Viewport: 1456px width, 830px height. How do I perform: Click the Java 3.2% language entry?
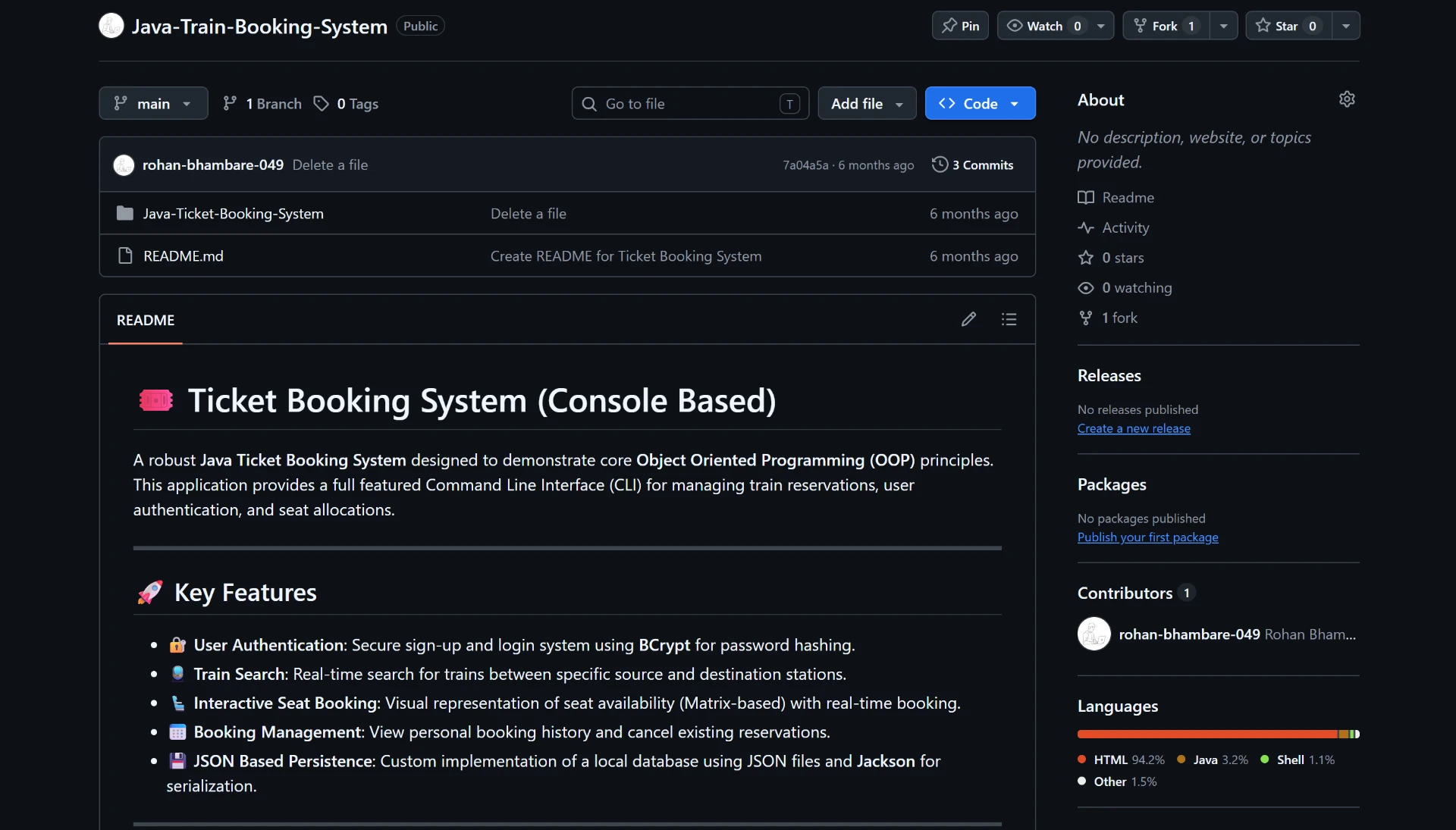1213,760
